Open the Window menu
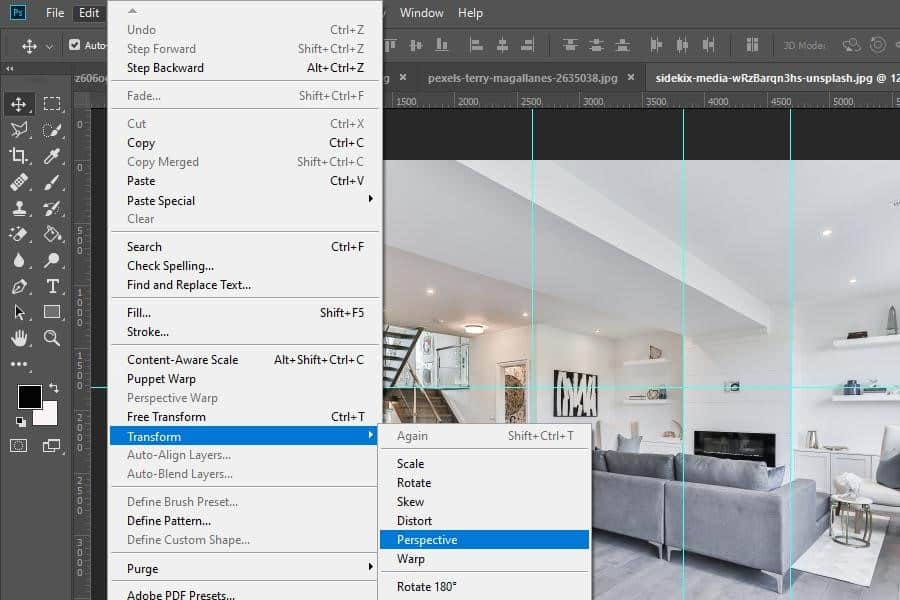The width and height of the screenshot is (900, 600). click(421, 12)
